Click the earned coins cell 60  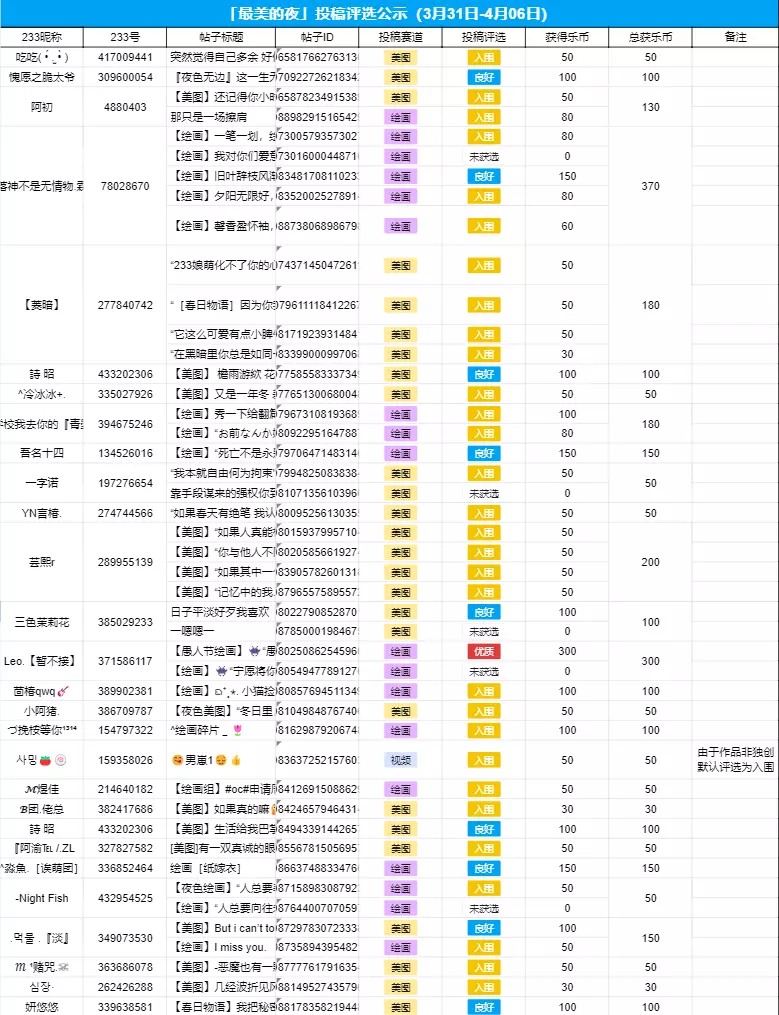(567, 226)
